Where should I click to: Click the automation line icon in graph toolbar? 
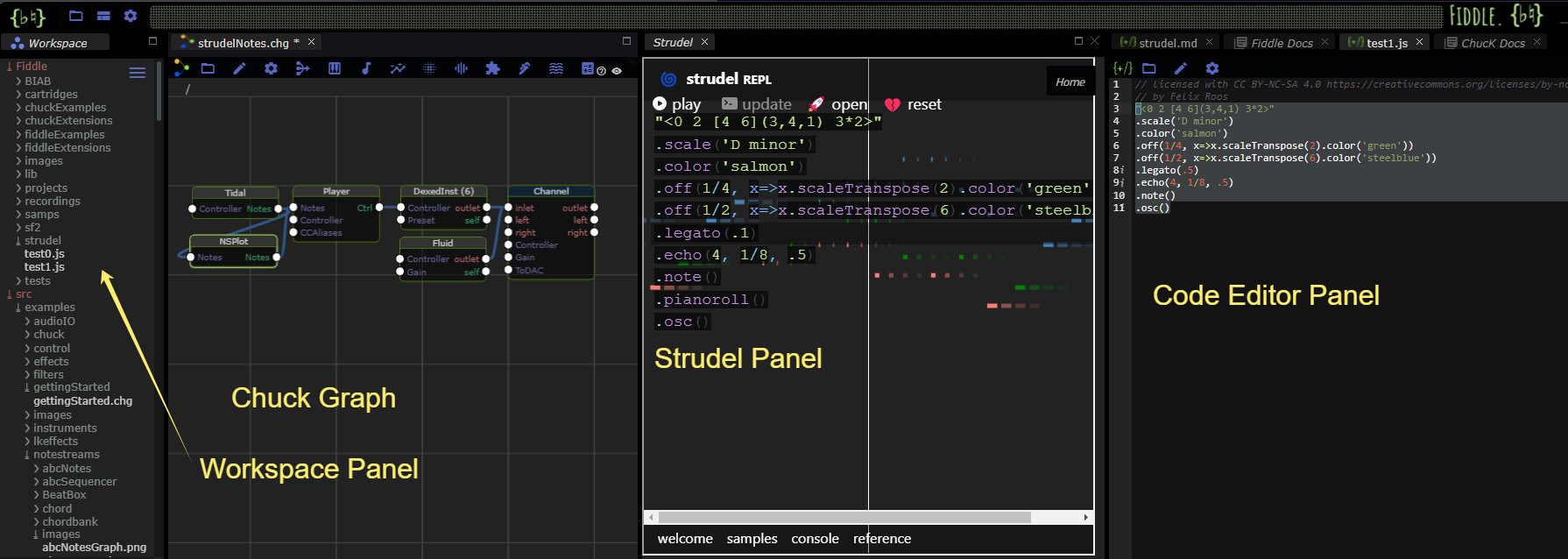398,68
